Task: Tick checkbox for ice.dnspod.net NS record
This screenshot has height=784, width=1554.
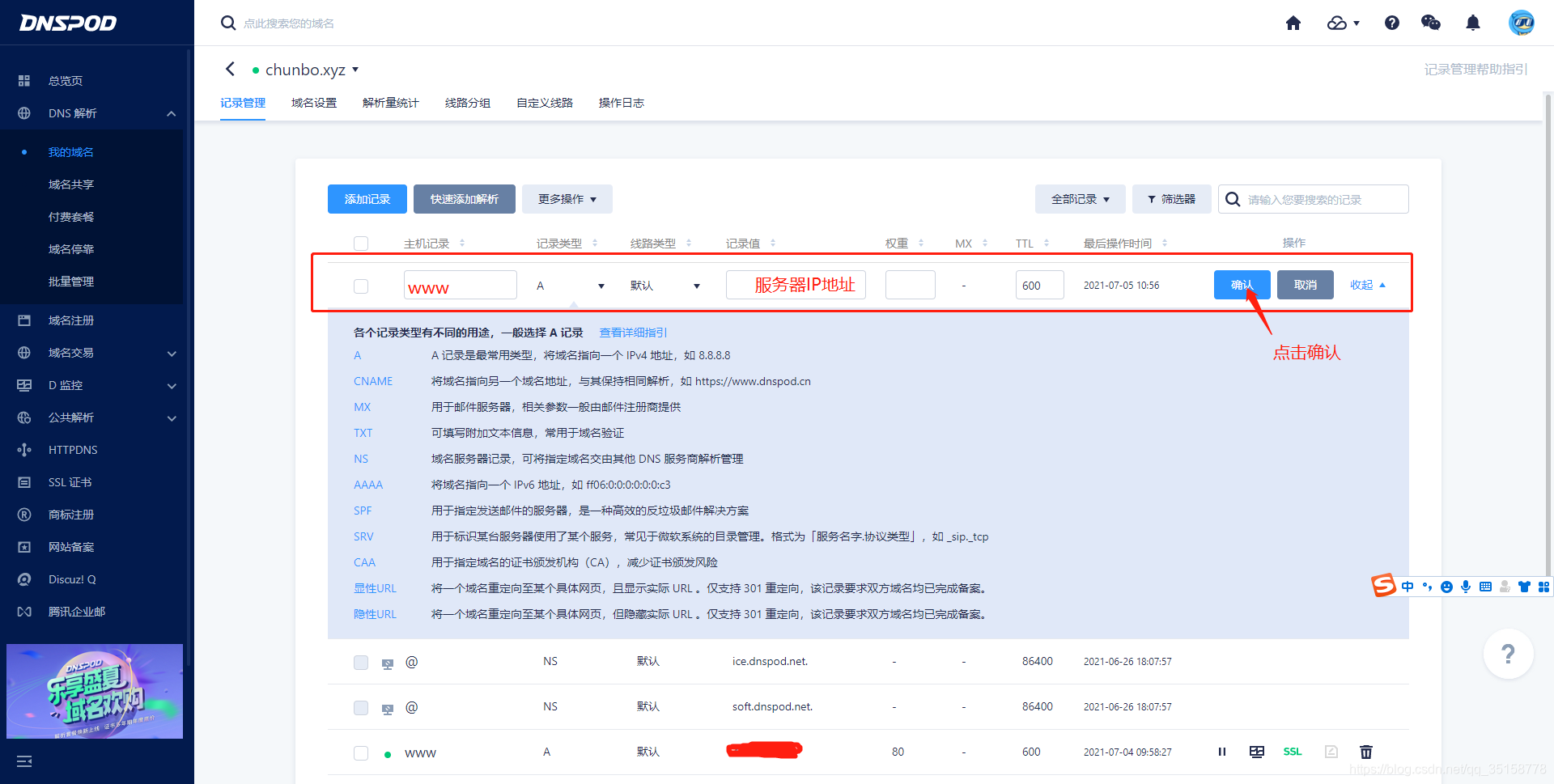Action: point(361,663)
